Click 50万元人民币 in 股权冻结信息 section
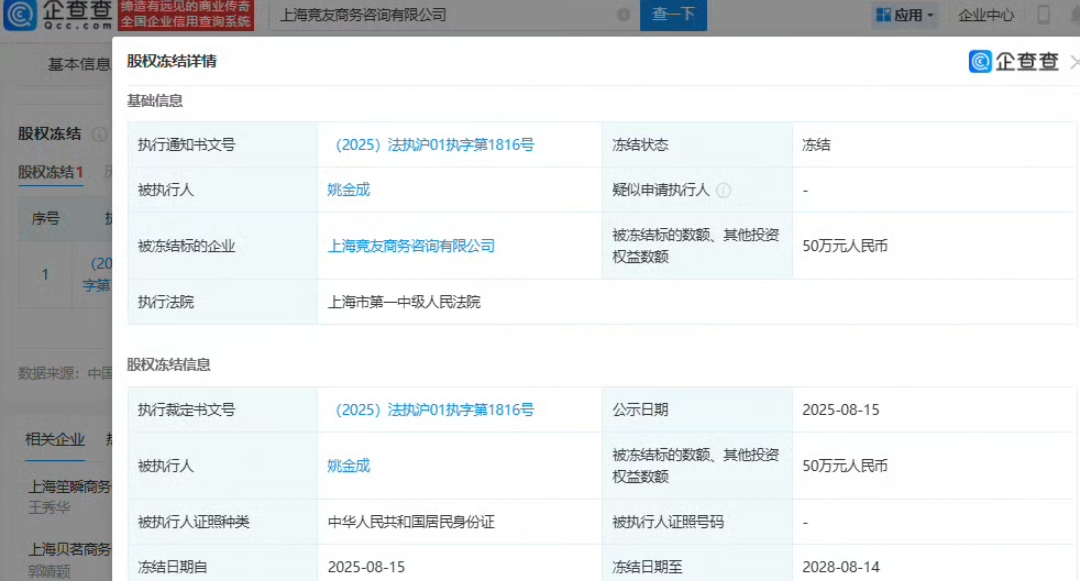Screen dimensions: 1080x581 pos(845,466)
